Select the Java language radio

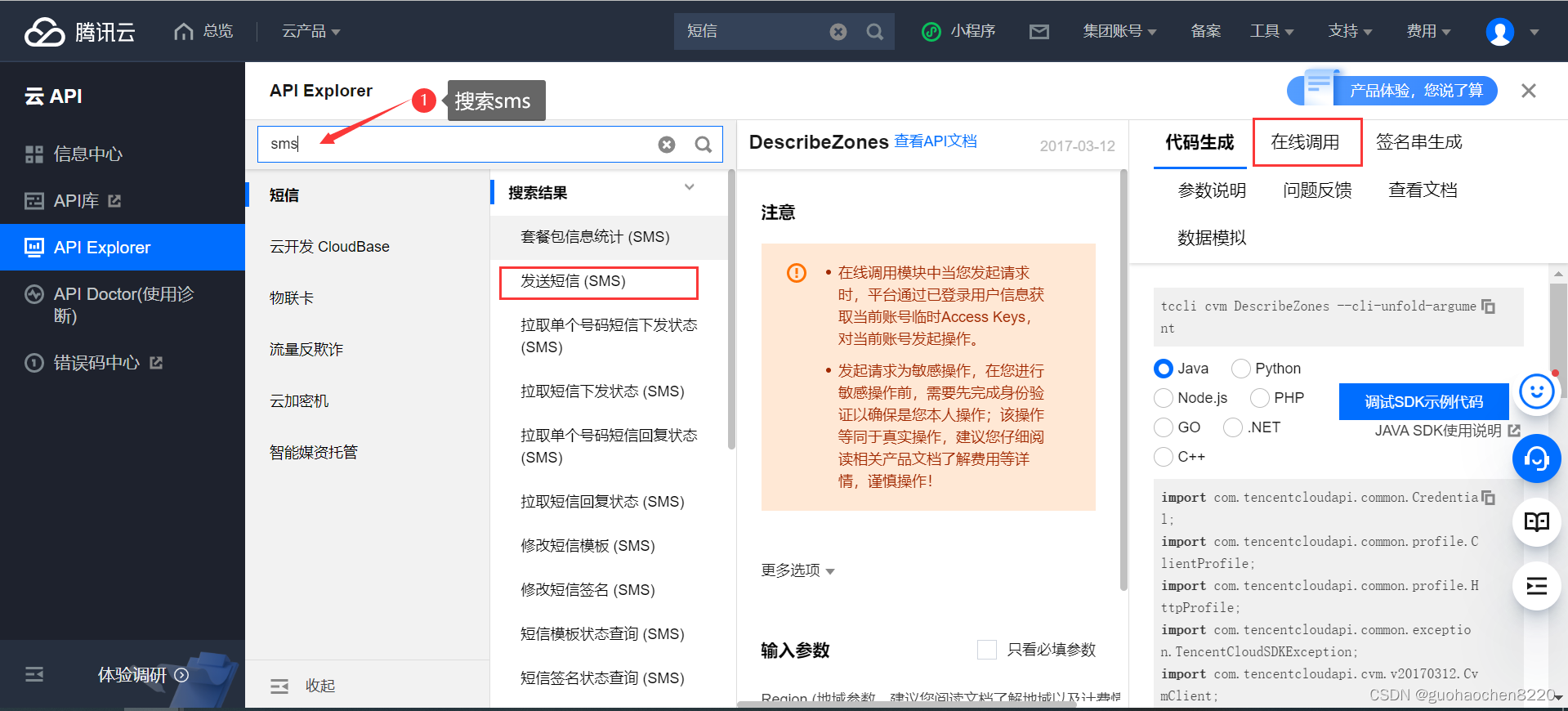pos(1164,369)
